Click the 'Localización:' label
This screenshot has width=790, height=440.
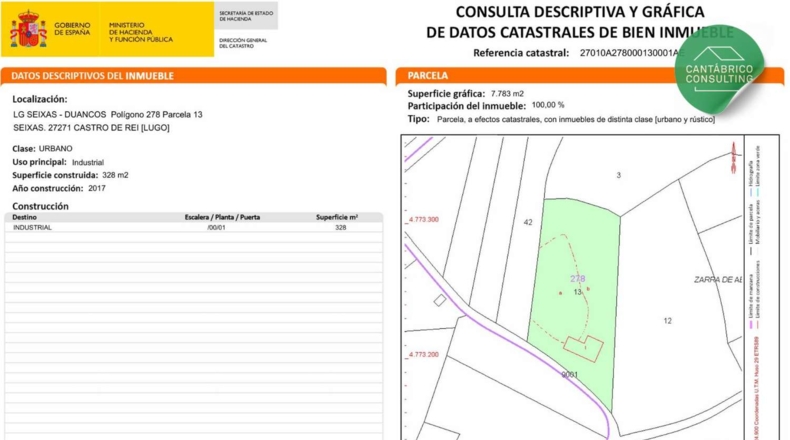click(x=40, y=99)
